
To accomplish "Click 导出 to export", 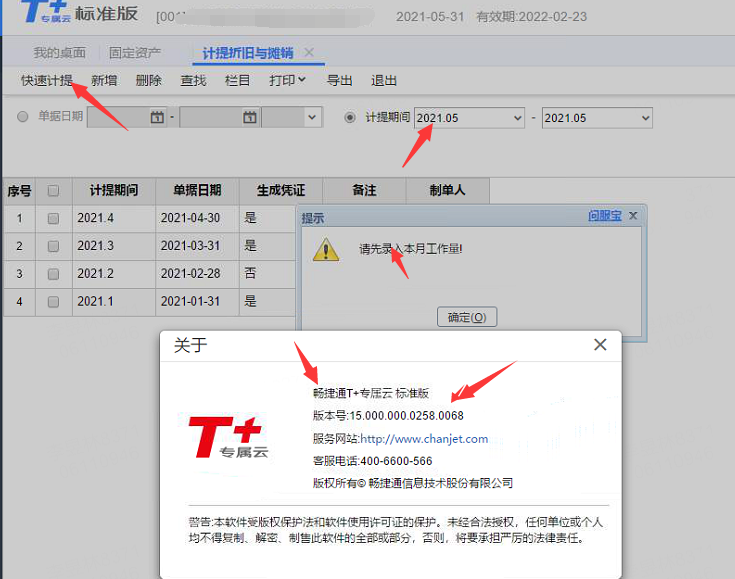I will 340,81.
